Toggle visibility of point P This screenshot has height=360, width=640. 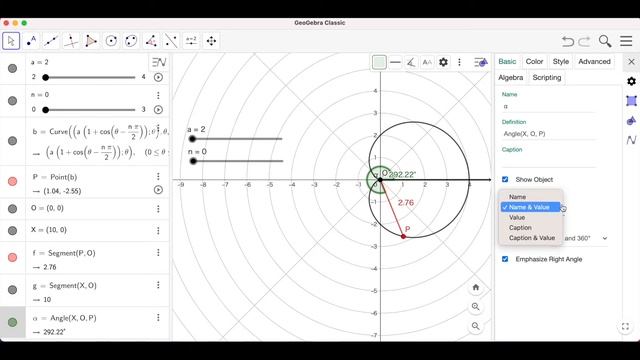tap(13, 181)
